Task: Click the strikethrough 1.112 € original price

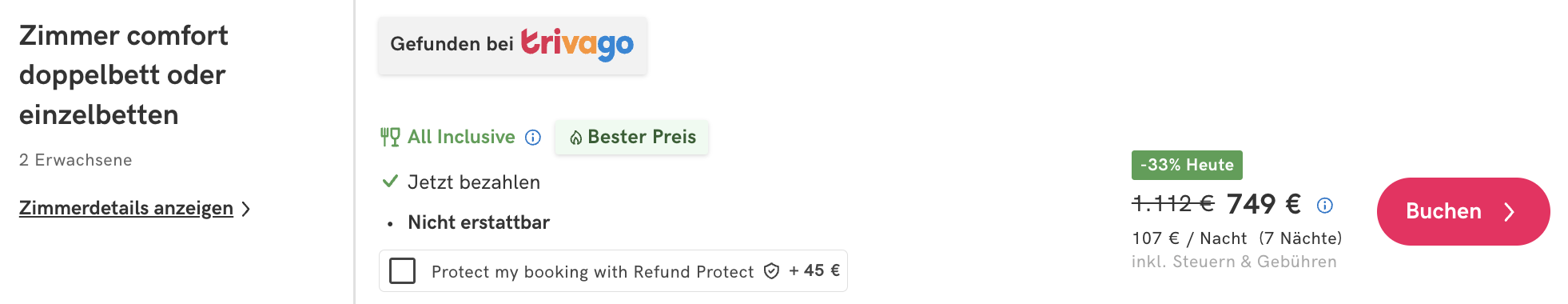Action: (1173, 204)
